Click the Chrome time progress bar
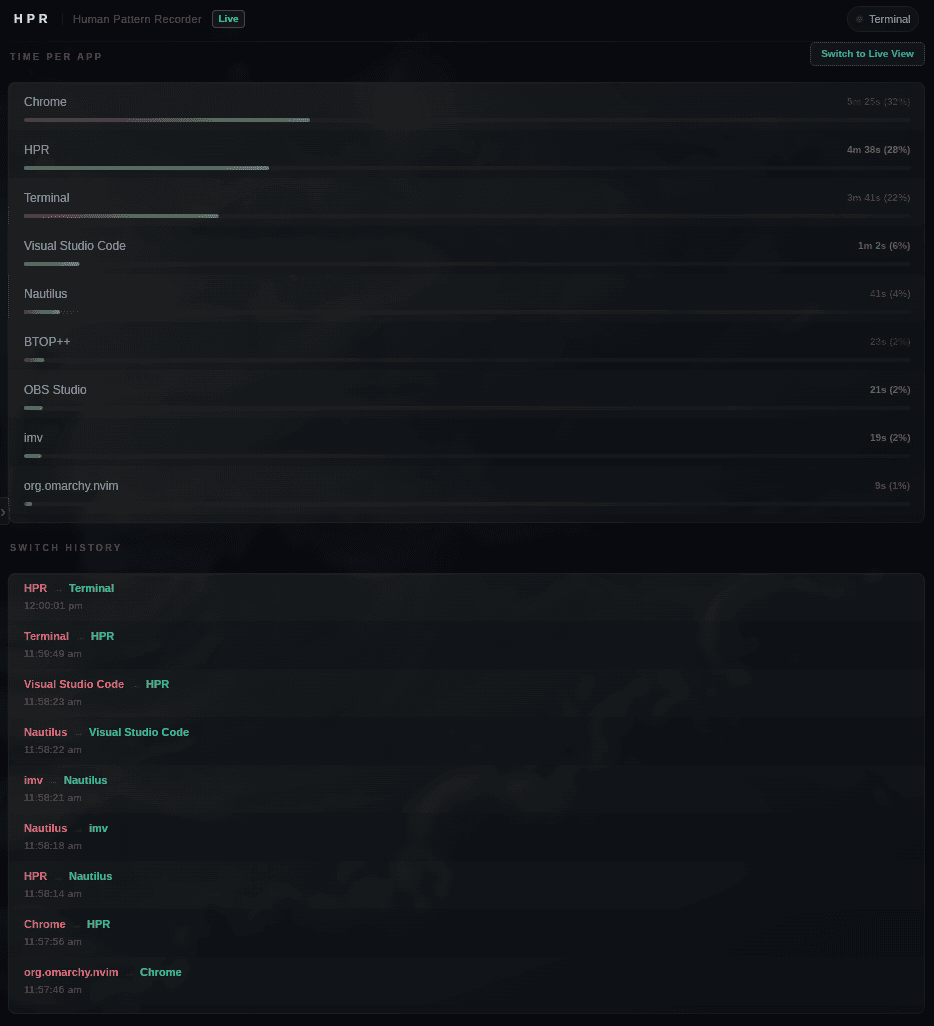934x1026 pixels. 467,120
